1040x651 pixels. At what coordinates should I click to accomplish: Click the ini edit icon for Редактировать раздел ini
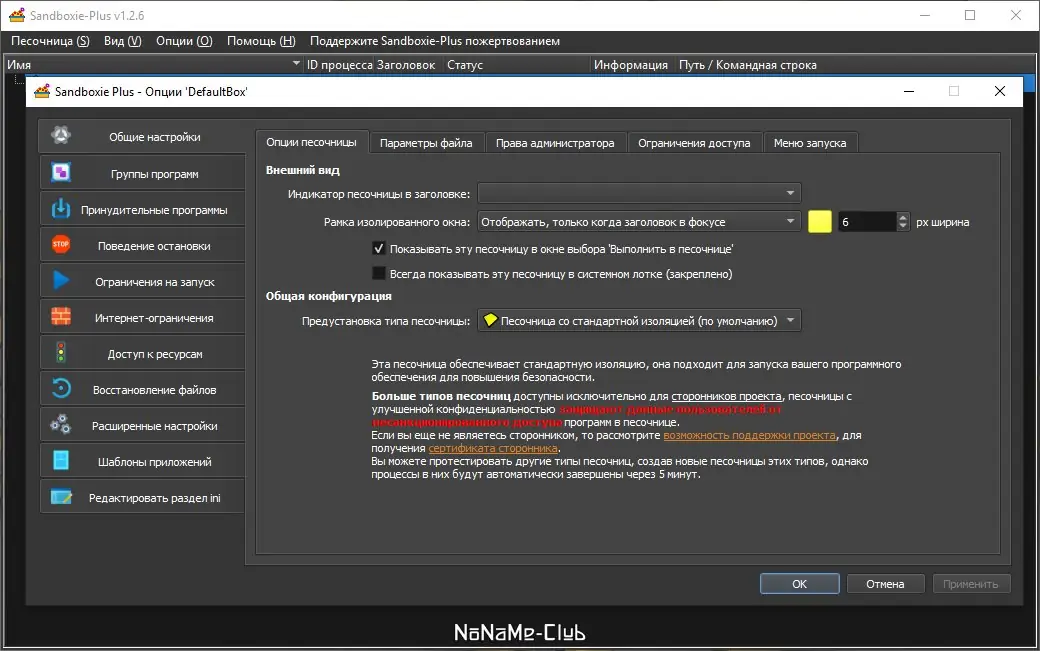point(61,497)
